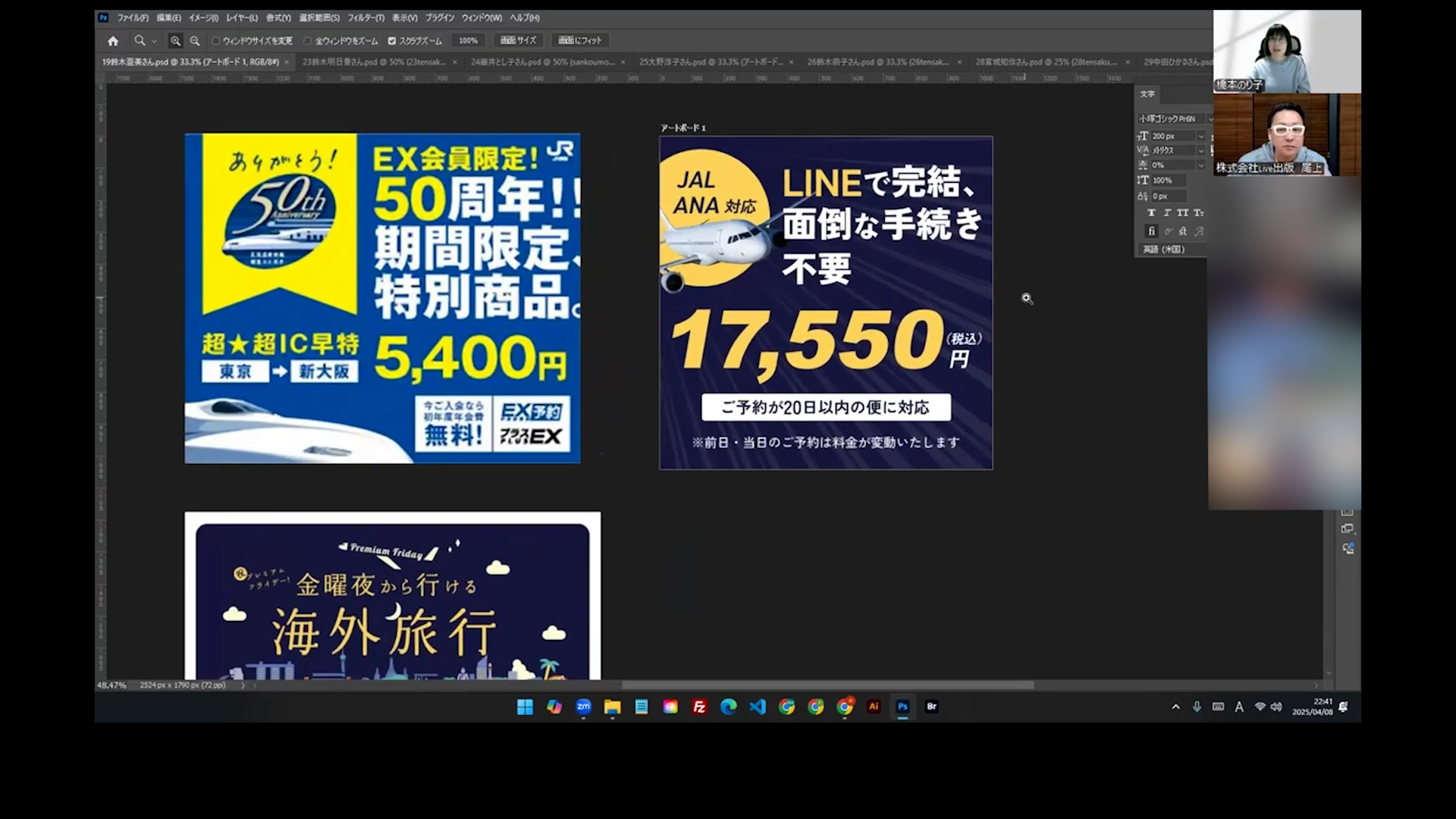Screen dimensions: 1456x819
Task: Apply Faux Bold in the Character panel
Action: 1151,213
